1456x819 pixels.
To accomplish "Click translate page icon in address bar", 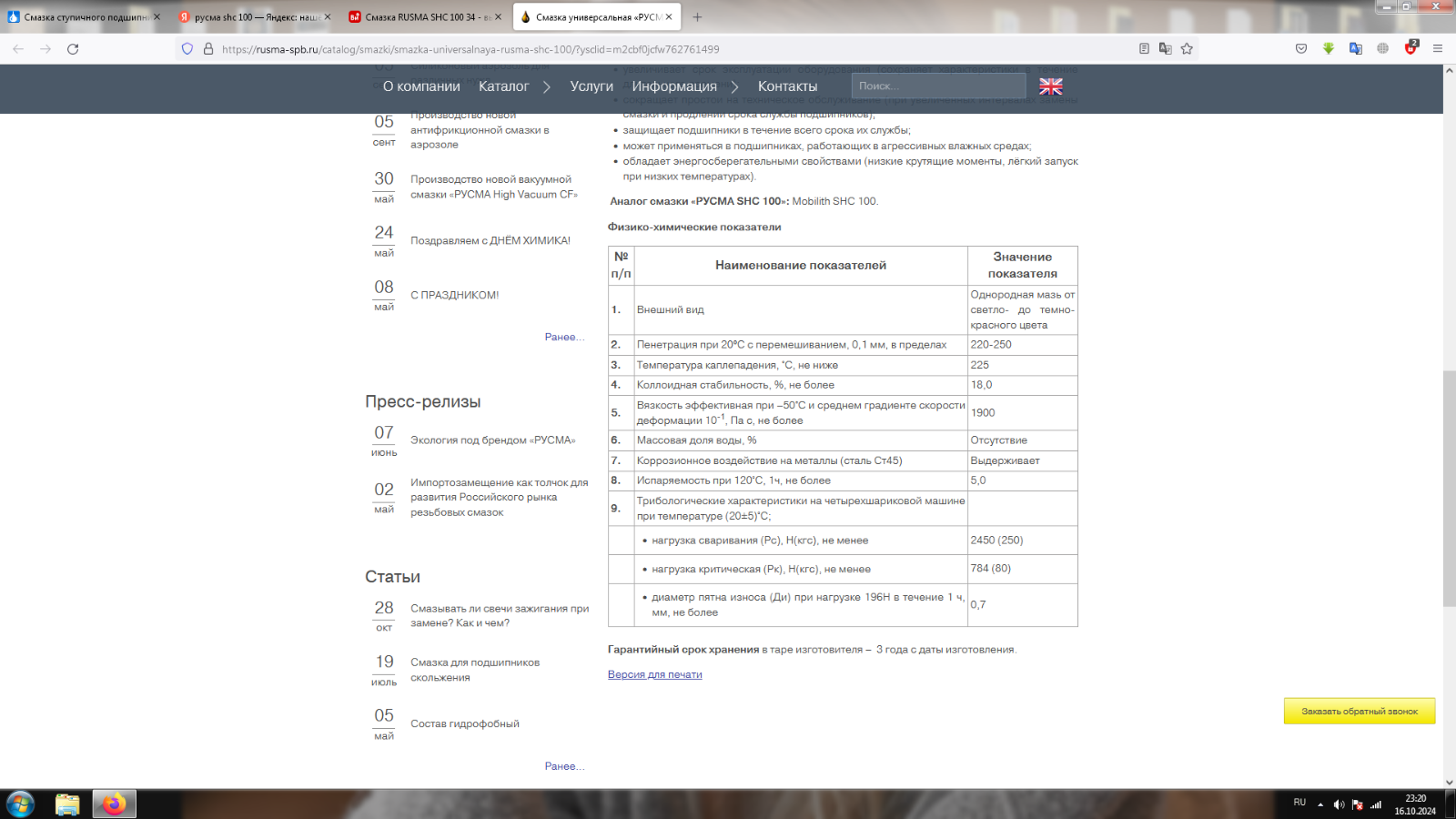I will click(1165, 49).
